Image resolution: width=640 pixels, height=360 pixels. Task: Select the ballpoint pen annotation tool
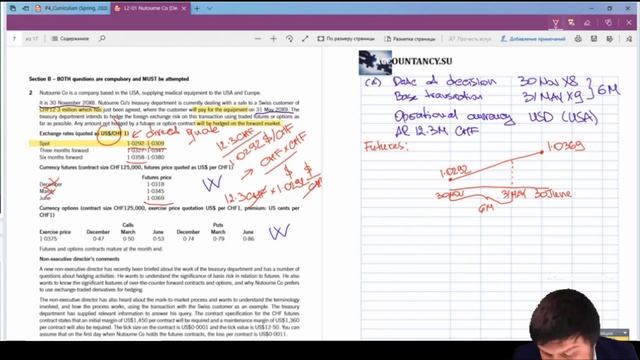[x=556, y=23]
